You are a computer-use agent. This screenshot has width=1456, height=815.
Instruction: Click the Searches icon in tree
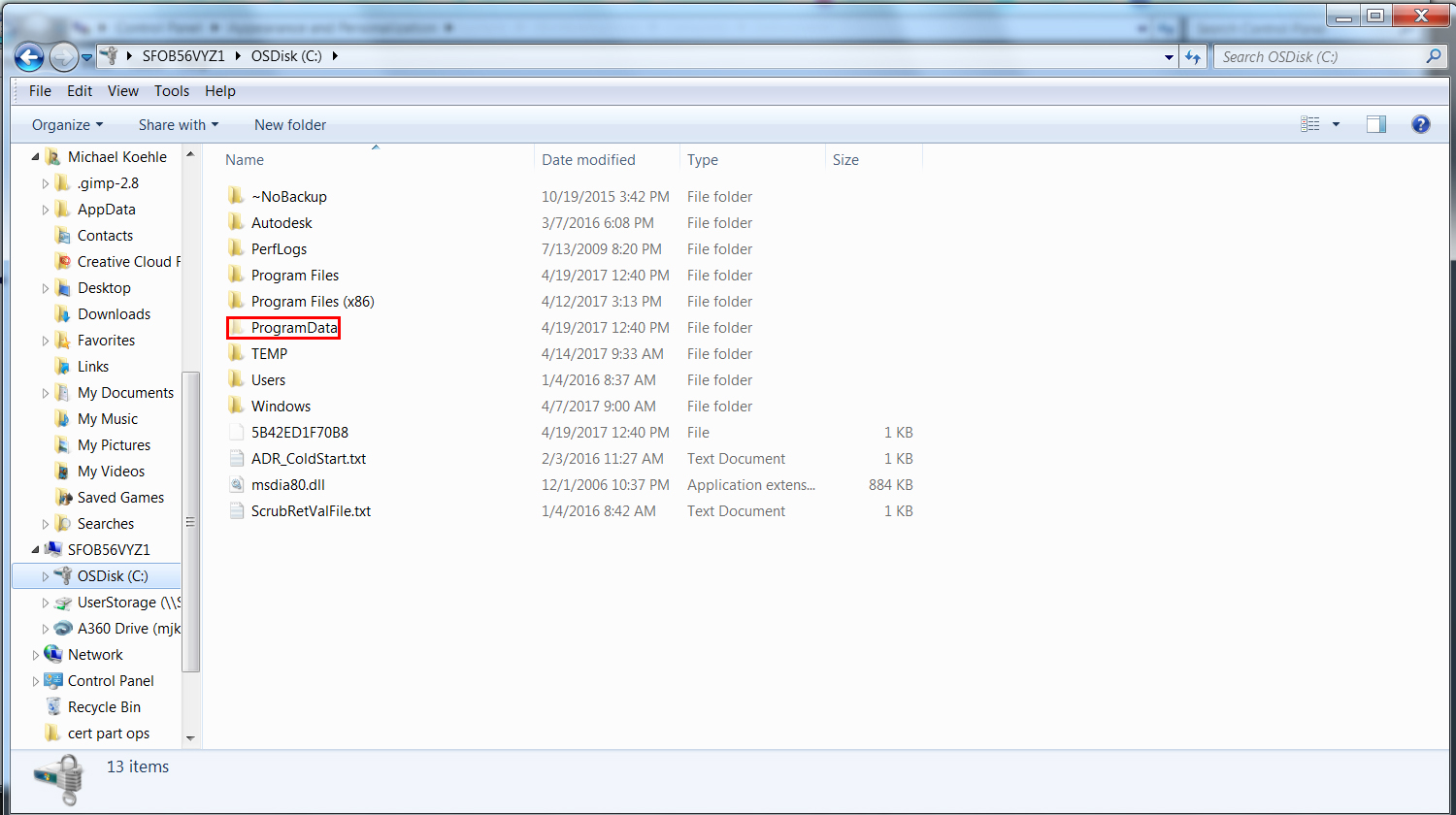[62, 523]
